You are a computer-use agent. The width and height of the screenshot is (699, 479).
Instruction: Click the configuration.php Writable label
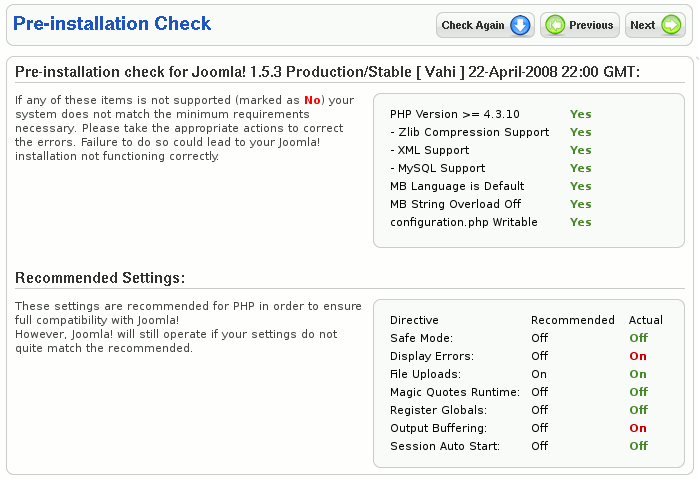[464, 222]
